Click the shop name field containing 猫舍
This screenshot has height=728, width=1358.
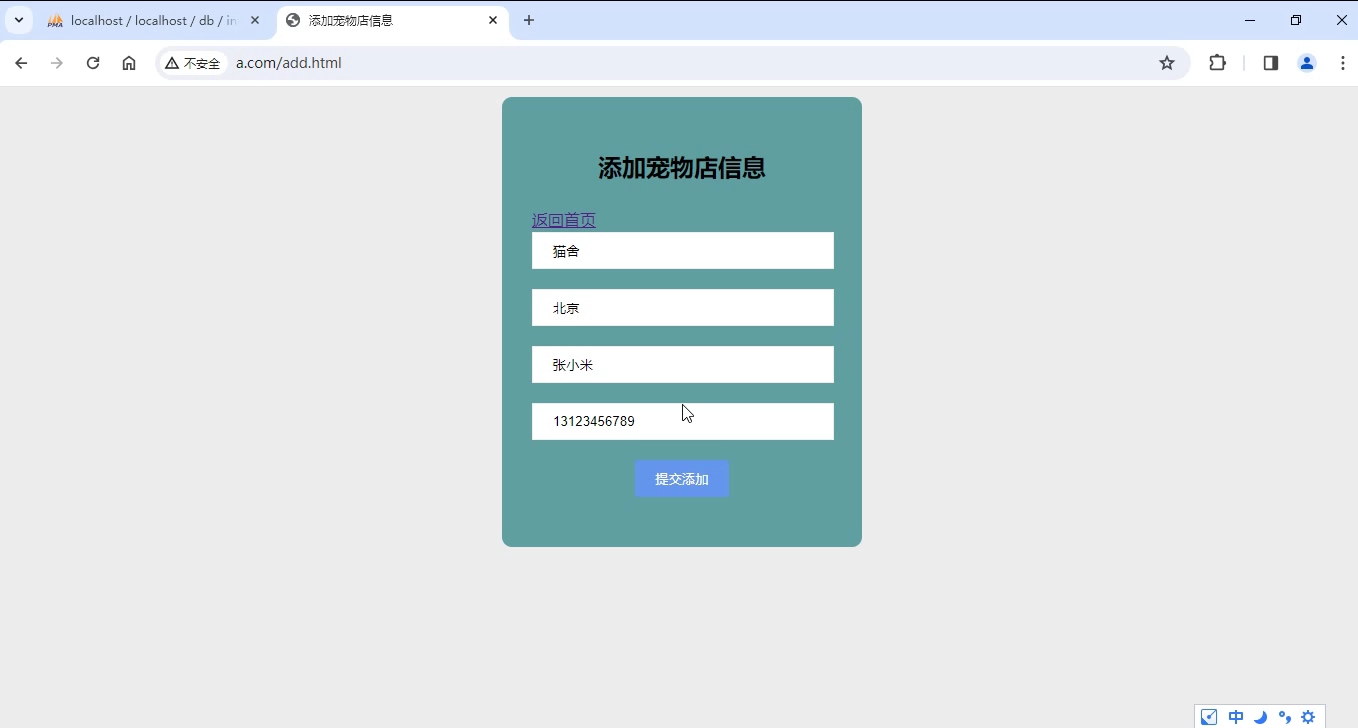(x=683, y=251)
